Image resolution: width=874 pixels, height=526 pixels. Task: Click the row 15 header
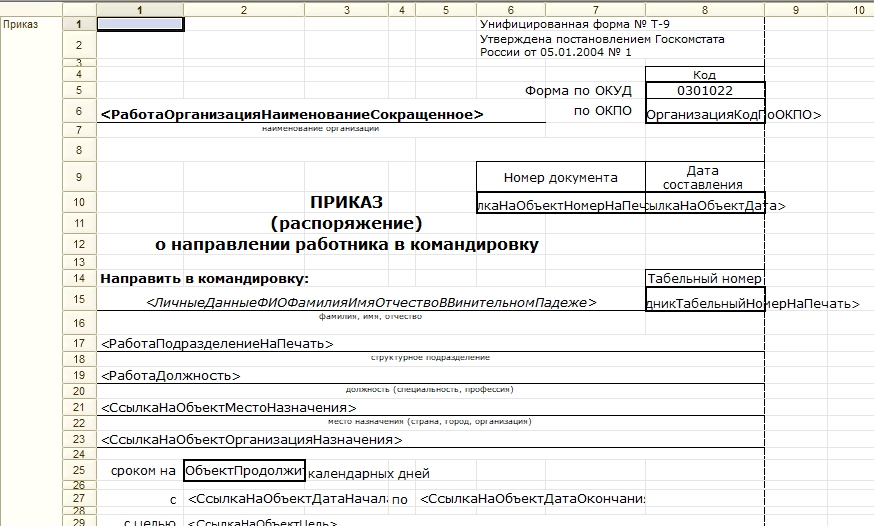click(x=77, y=299)
